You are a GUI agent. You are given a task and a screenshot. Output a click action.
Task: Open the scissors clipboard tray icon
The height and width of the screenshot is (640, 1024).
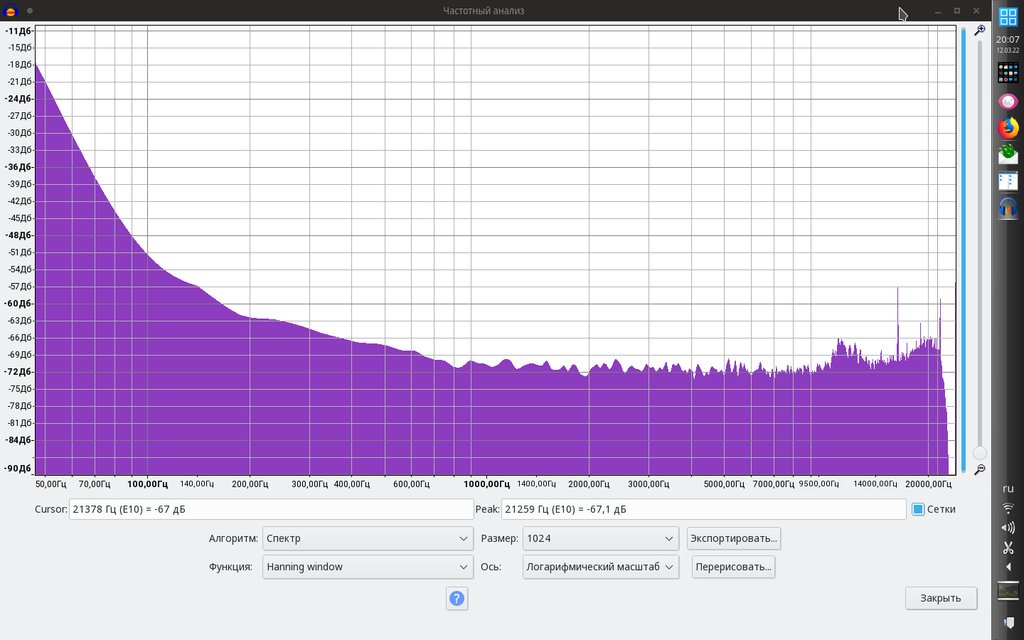point(1008,548)
